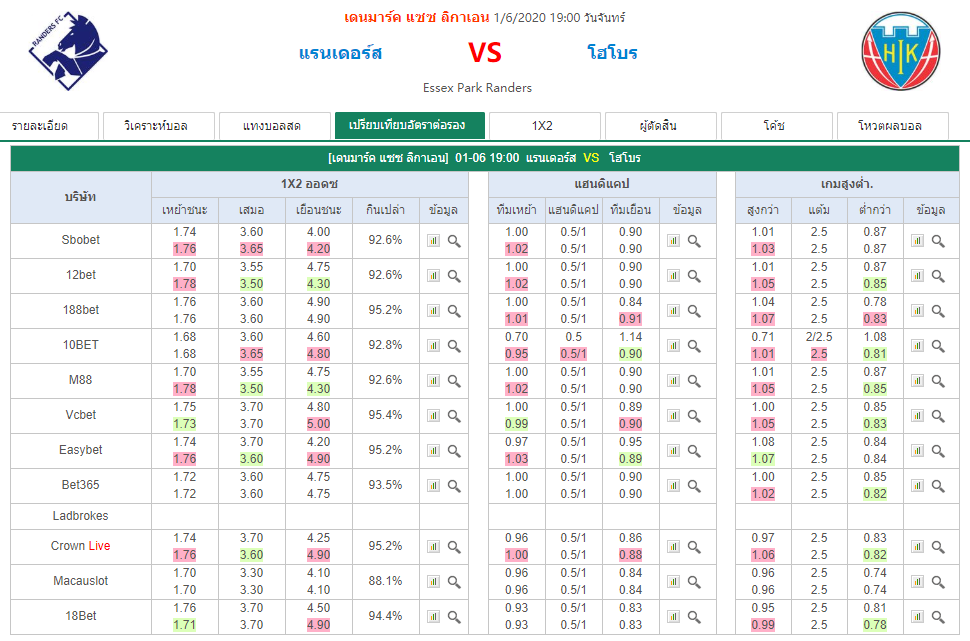This screenshot has height=641, width=970.
Task: Click away team name โฮโบร in the match header
Action: pyautogui.click(x=612, y=53)
